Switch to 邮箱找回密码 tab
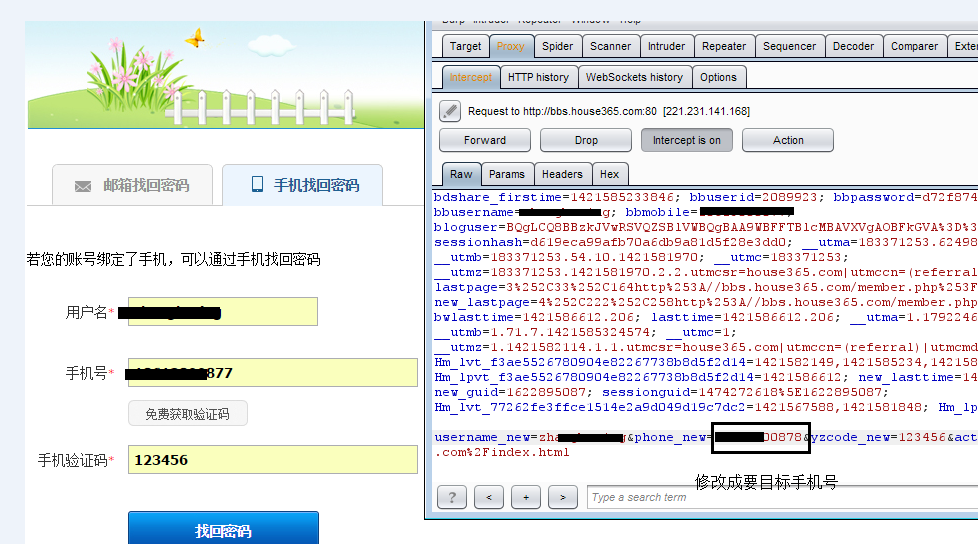The width and height of the screenshot is (978, 544). coord(132,185)
